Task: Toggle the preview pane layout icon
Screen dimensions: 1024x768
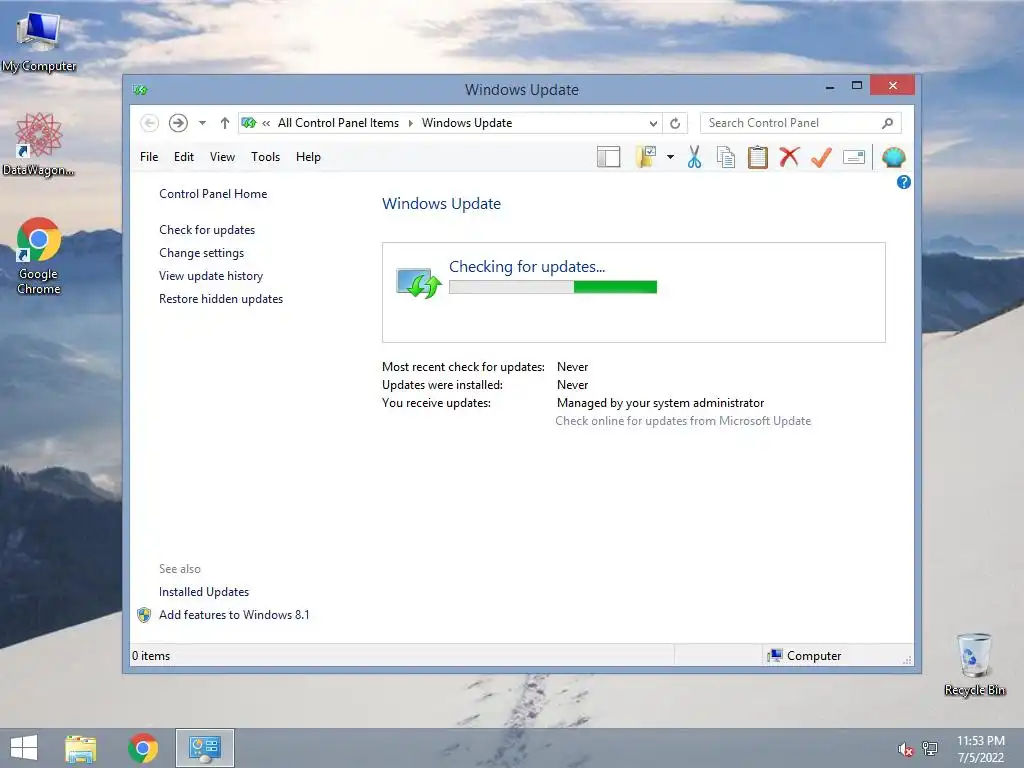Action: pos(609,157)
